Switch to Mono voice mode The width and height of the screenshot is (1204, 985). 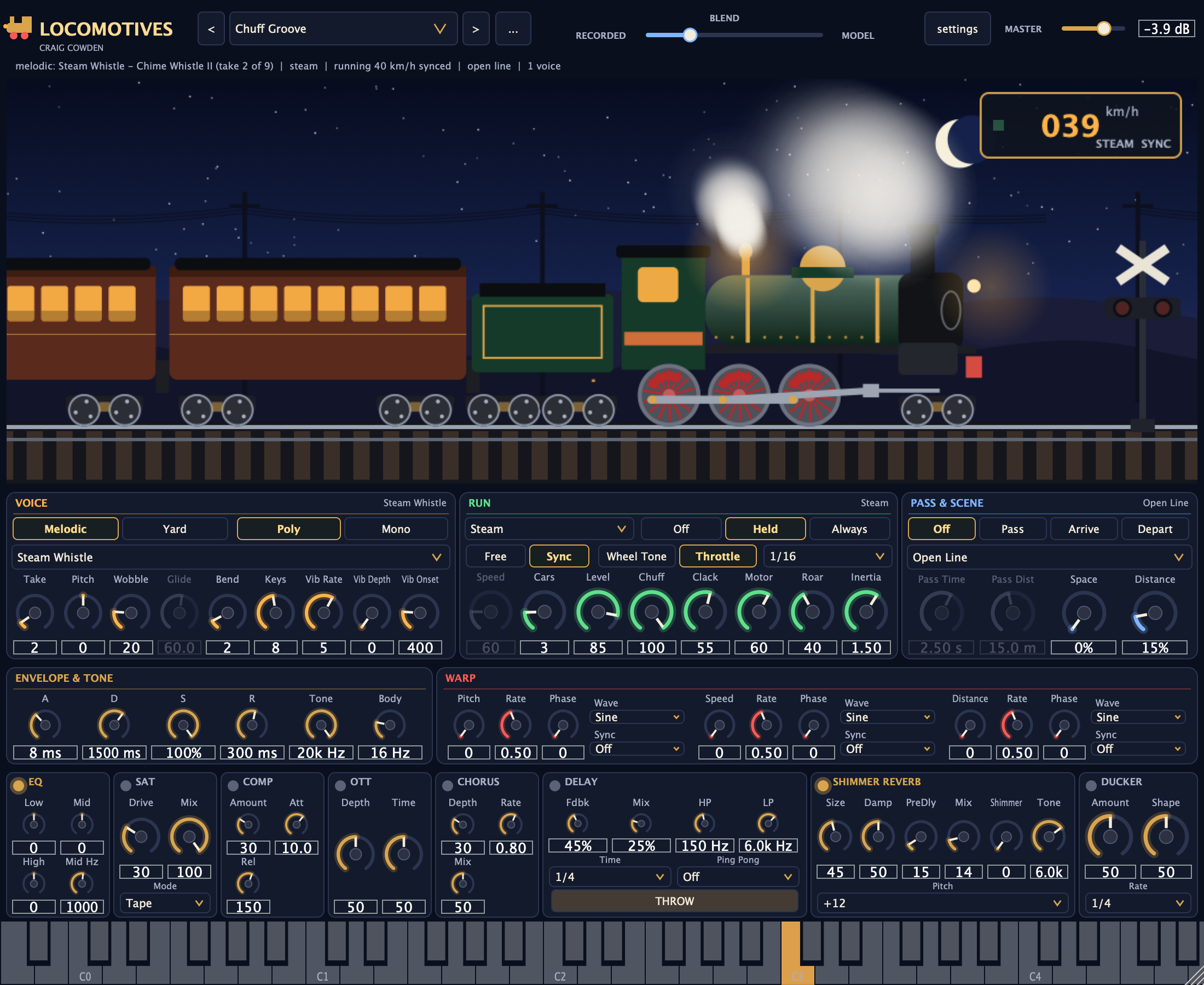point(396,529)
